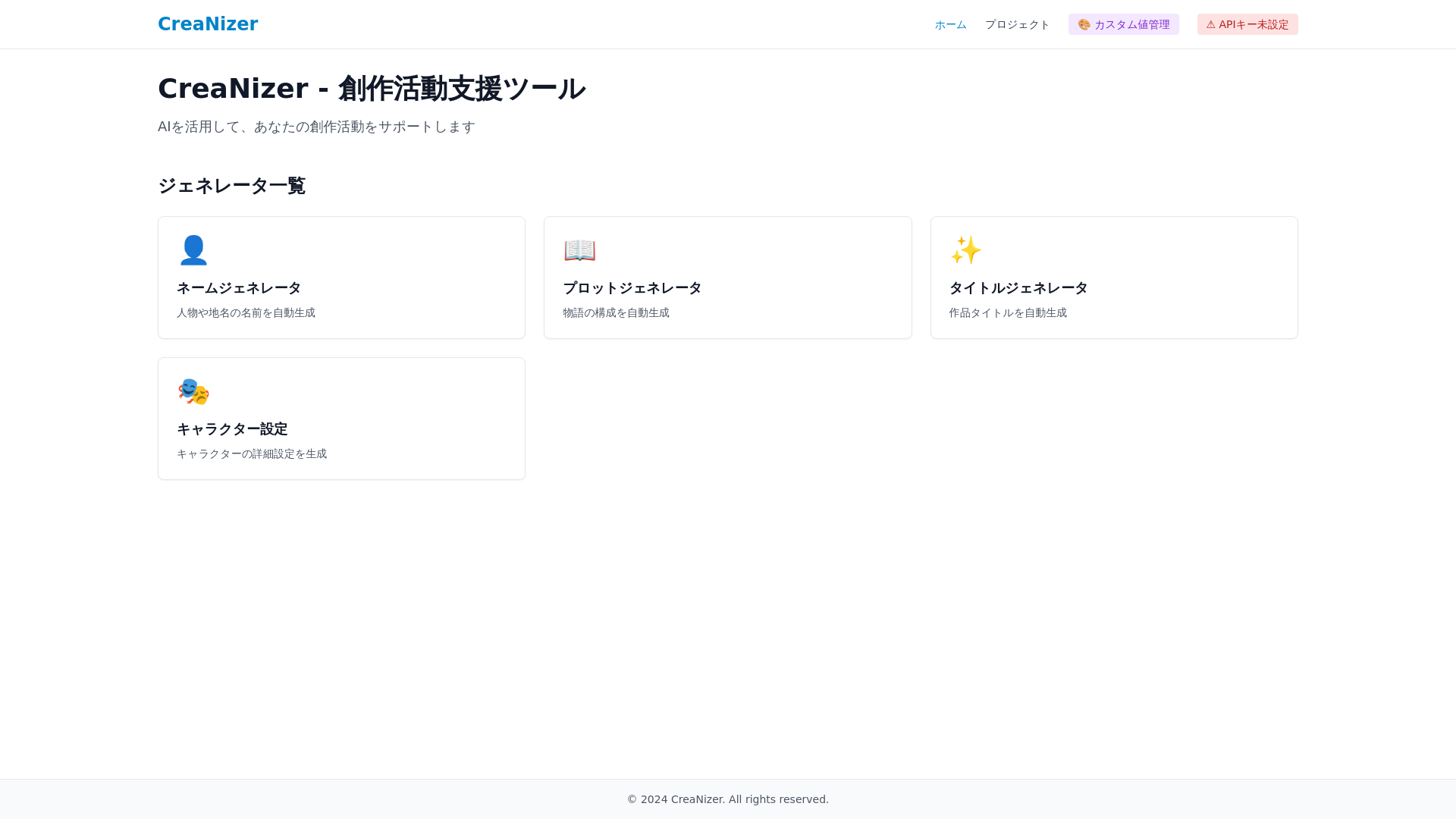Viewport: 1456px width, 819px height.
Task: Go to ホーム in navigation
Action: point(950,24)
